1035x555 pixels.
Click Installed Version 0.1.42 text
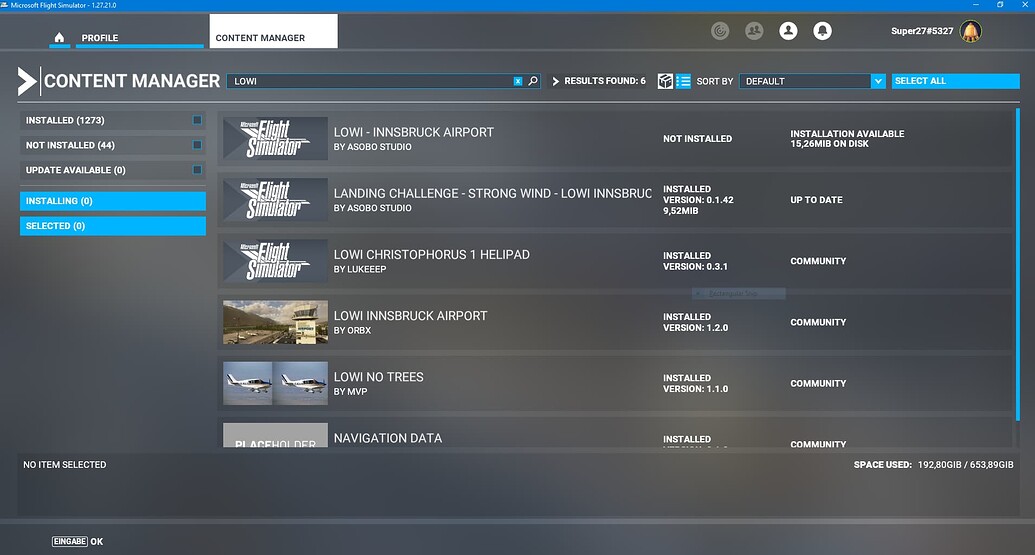(698, 200)
